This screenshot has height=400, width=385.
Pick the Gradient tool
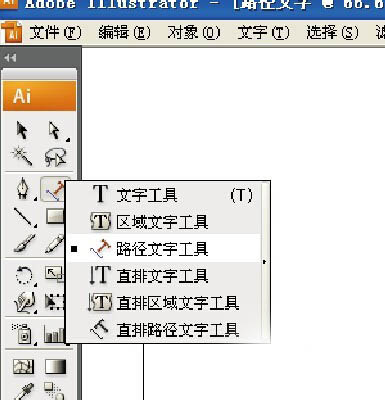[55, 367]
